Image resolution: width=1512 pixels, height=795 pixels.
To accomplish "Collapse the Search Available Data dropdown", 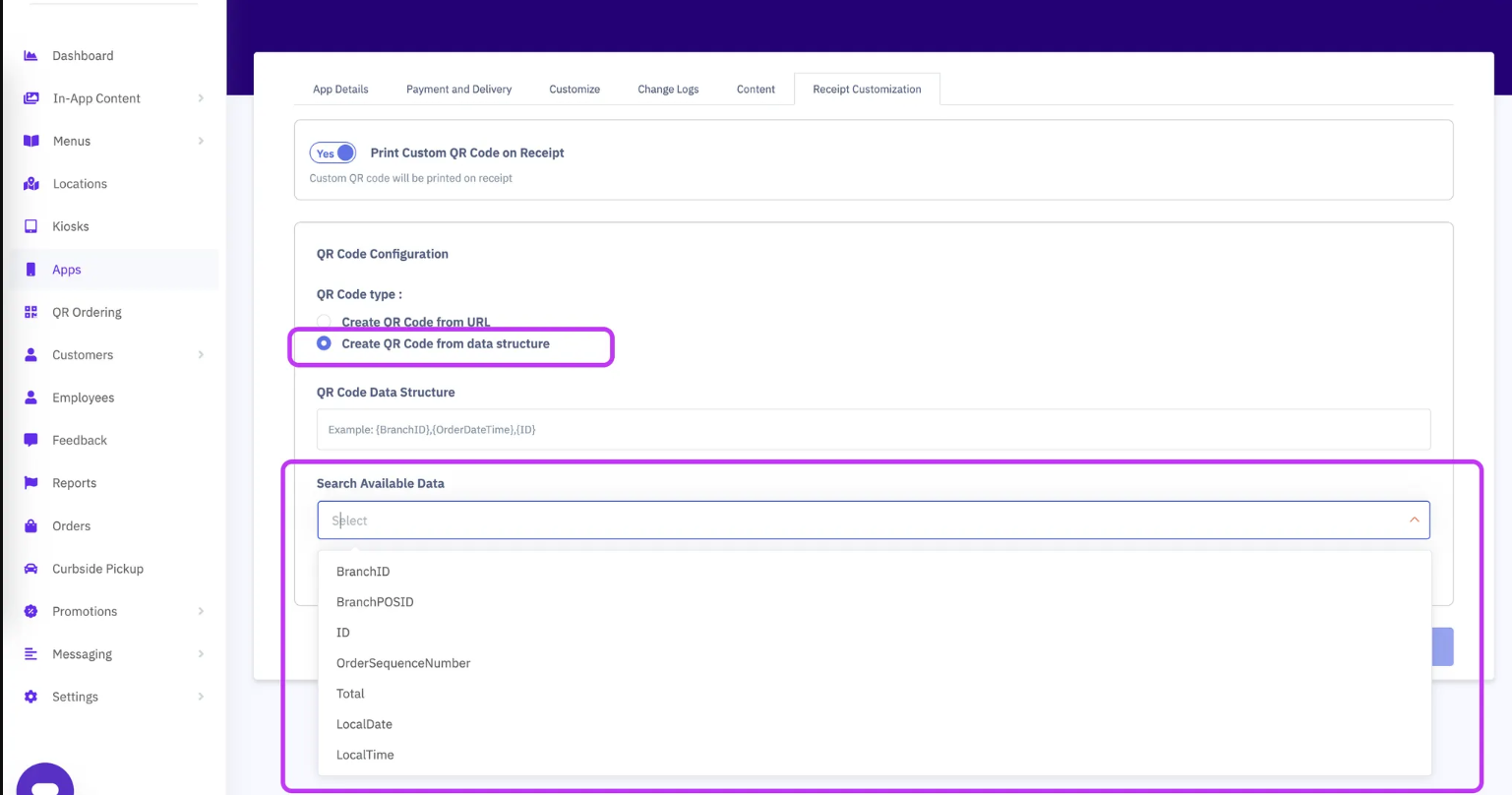I will (1414, 520).
